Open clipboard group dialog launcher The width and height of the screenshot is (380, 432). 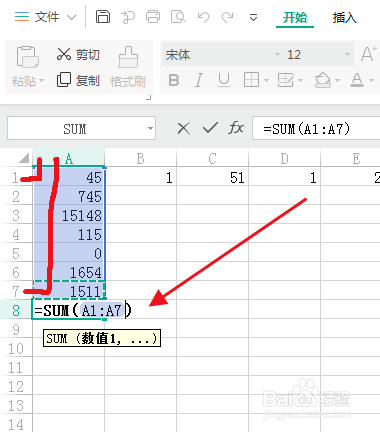(149, 97)
